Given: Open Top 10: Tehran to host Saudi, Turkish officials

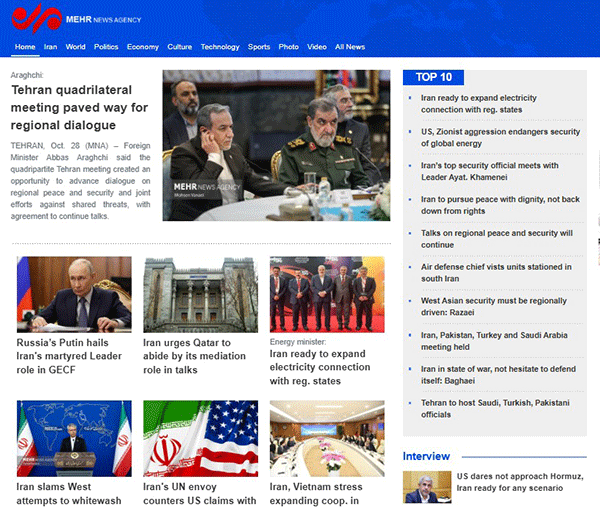Looking at the screenshot, I should pyautogui.click(x=495, y=408).
